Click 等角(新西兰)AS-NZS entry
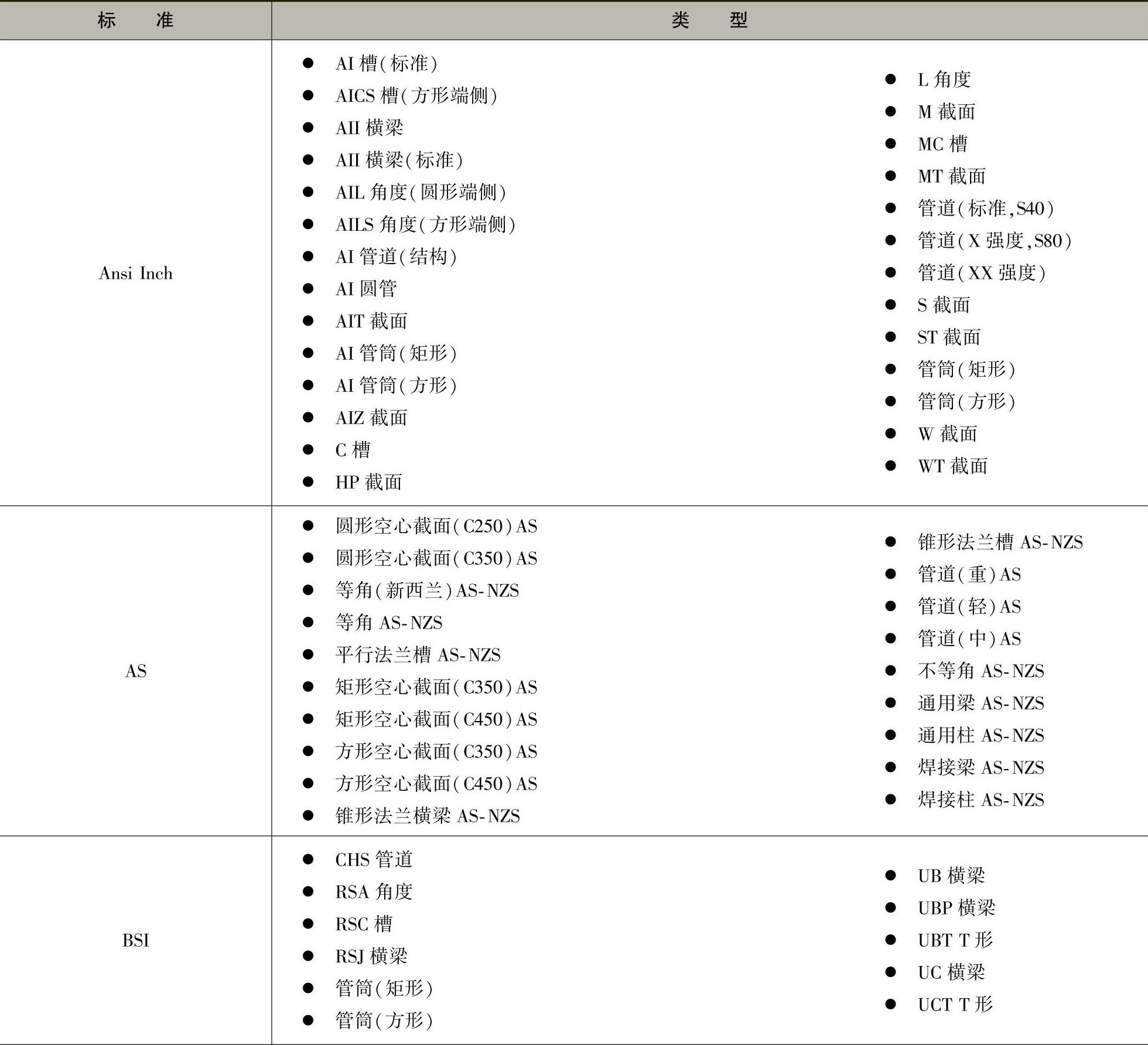The image size is (1148, 1045). (427, 590)
